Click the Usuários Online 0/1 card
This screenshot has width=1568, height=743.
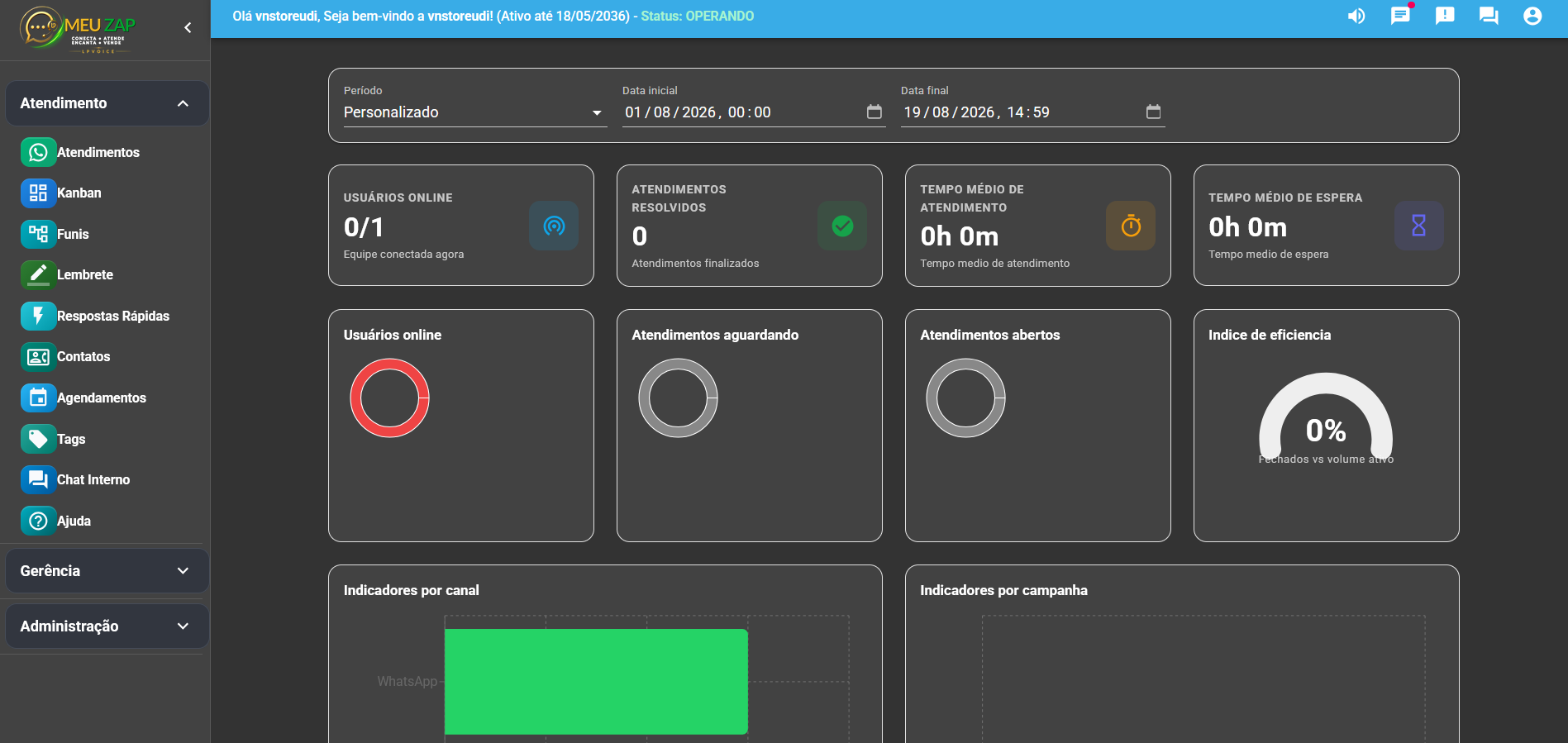(x=461, y=226)
